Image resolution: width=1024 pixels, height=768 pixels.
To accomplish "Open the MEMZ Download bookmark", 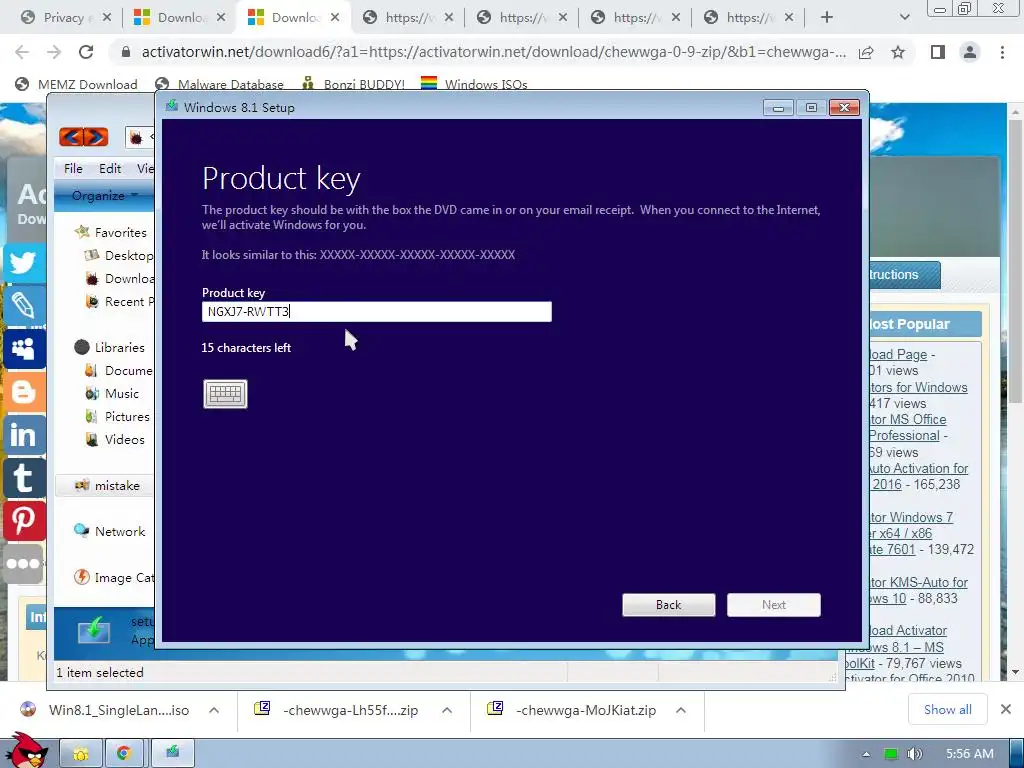I will click(x=76, y=84).
